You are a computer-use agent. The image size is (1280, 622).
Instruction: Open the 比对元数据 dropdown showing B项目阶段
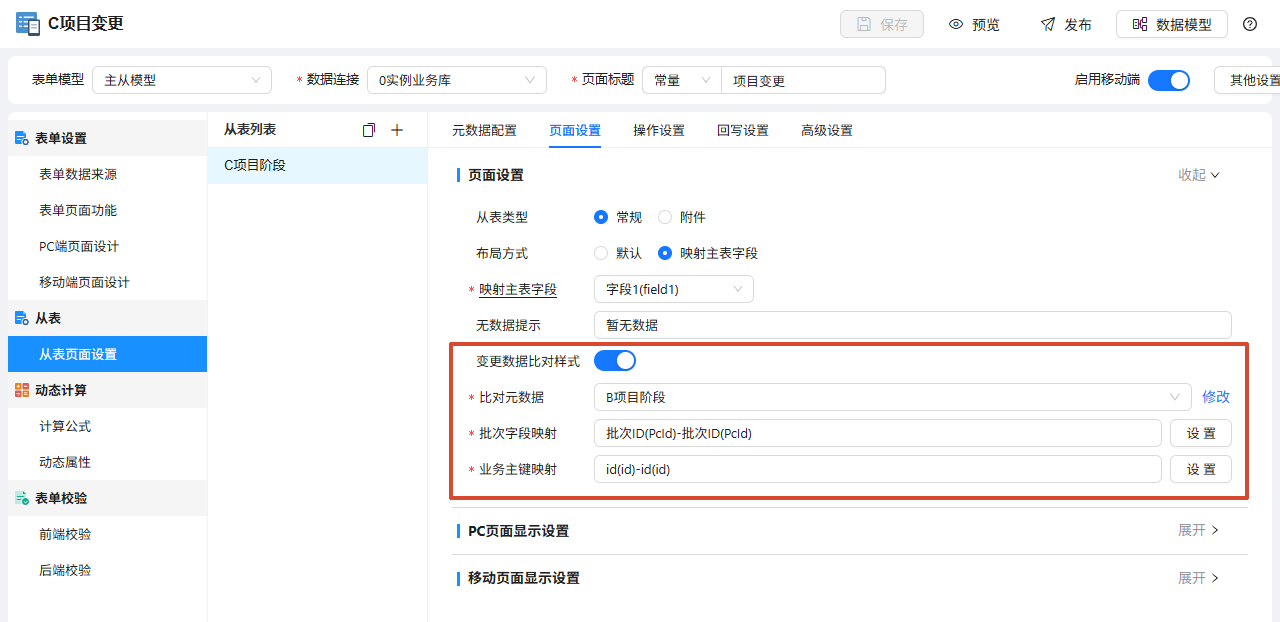pos(893,397)
